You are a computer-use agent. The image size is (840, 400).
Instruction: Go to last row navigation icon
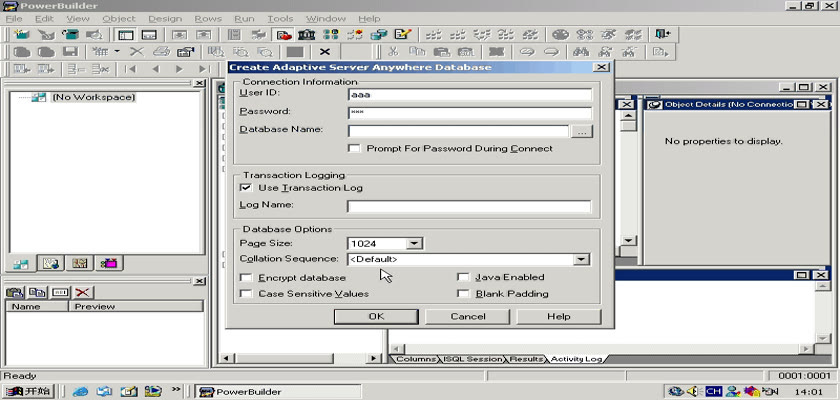click(x=204, y=69)
